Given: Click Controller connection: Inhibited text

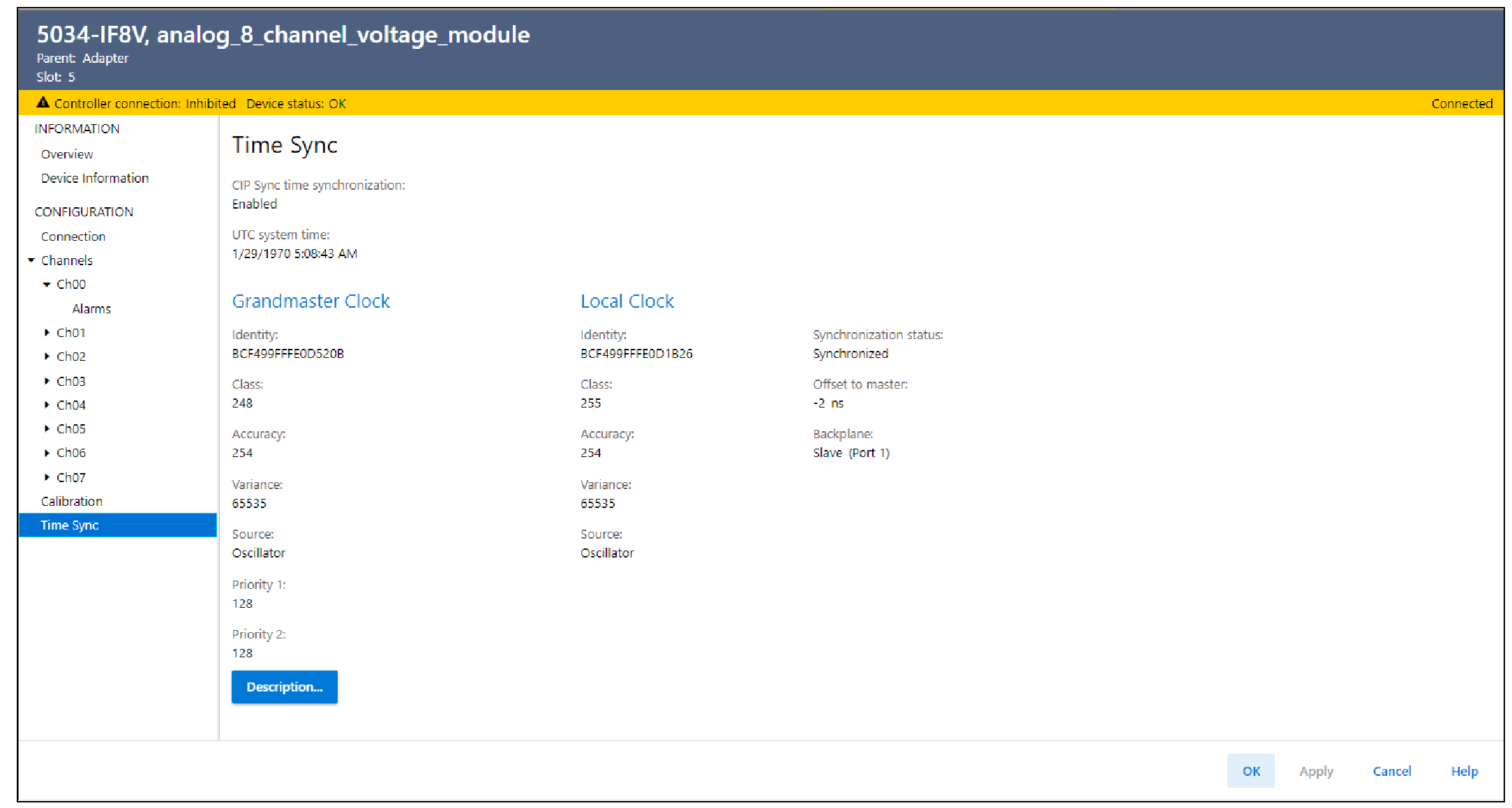Looking at the screenshot, I should (145, 103).
